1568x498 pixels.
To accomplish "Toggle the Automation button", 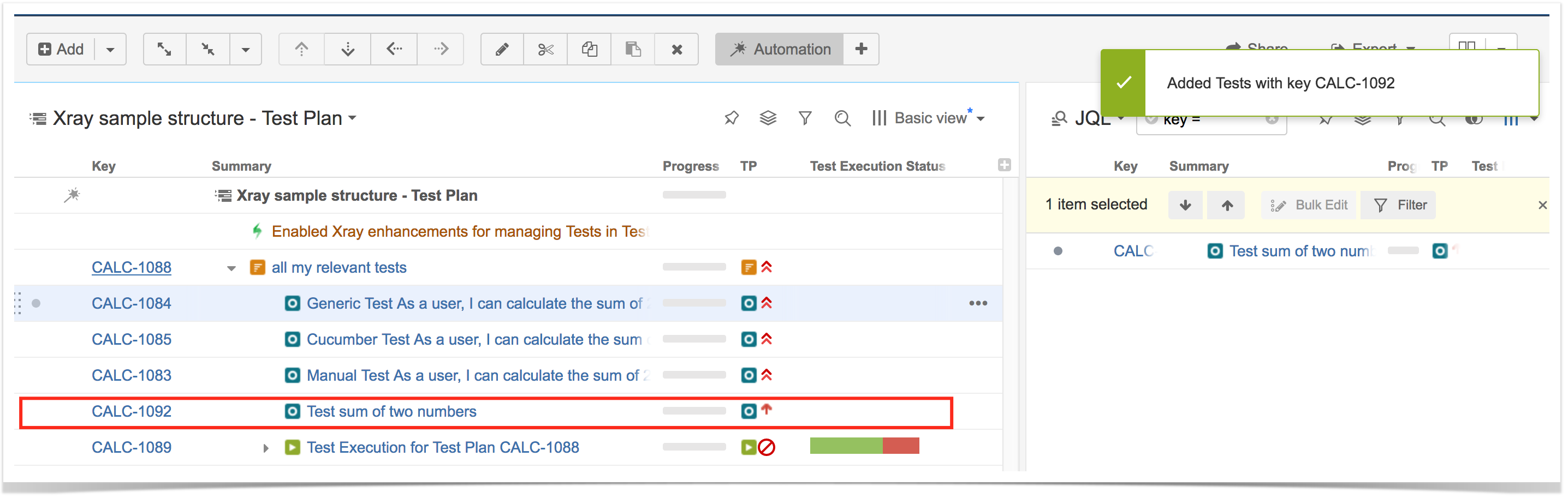I will tap(780, 49).
